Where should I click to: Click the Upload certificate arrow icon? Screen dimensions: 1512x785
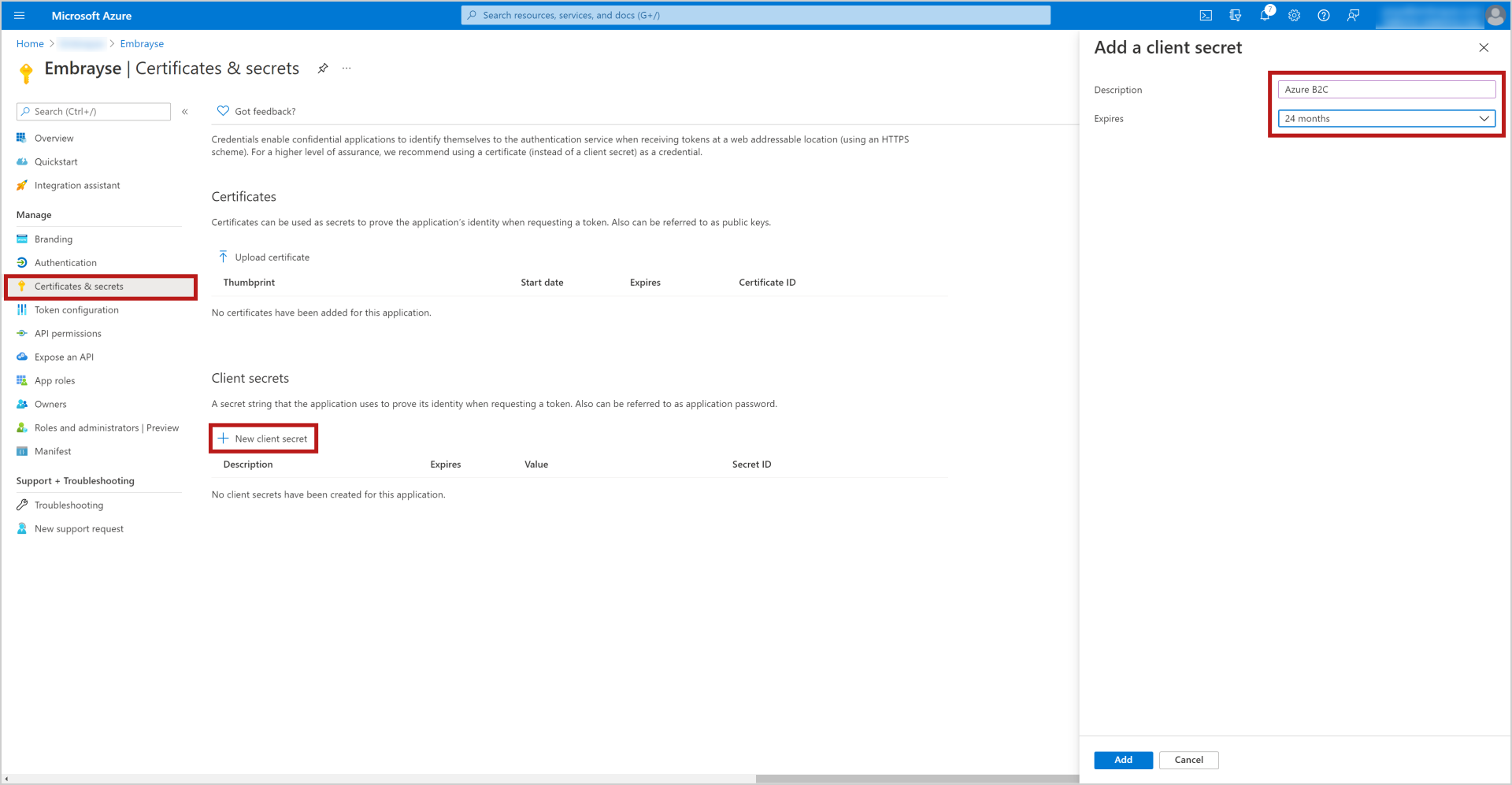coord(223,257)
